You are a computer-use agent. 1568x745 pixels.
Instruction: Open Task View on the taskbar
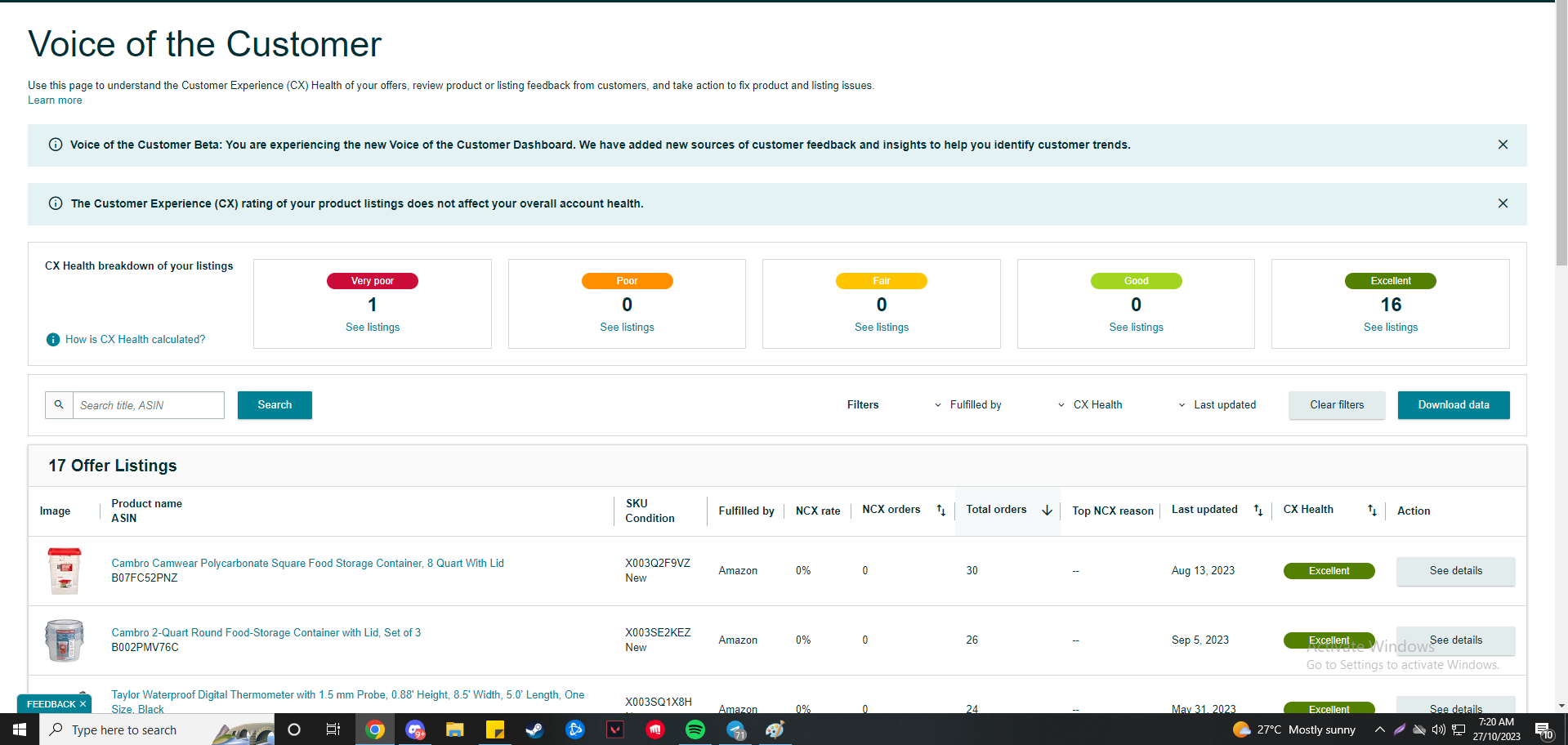[333, 729]
